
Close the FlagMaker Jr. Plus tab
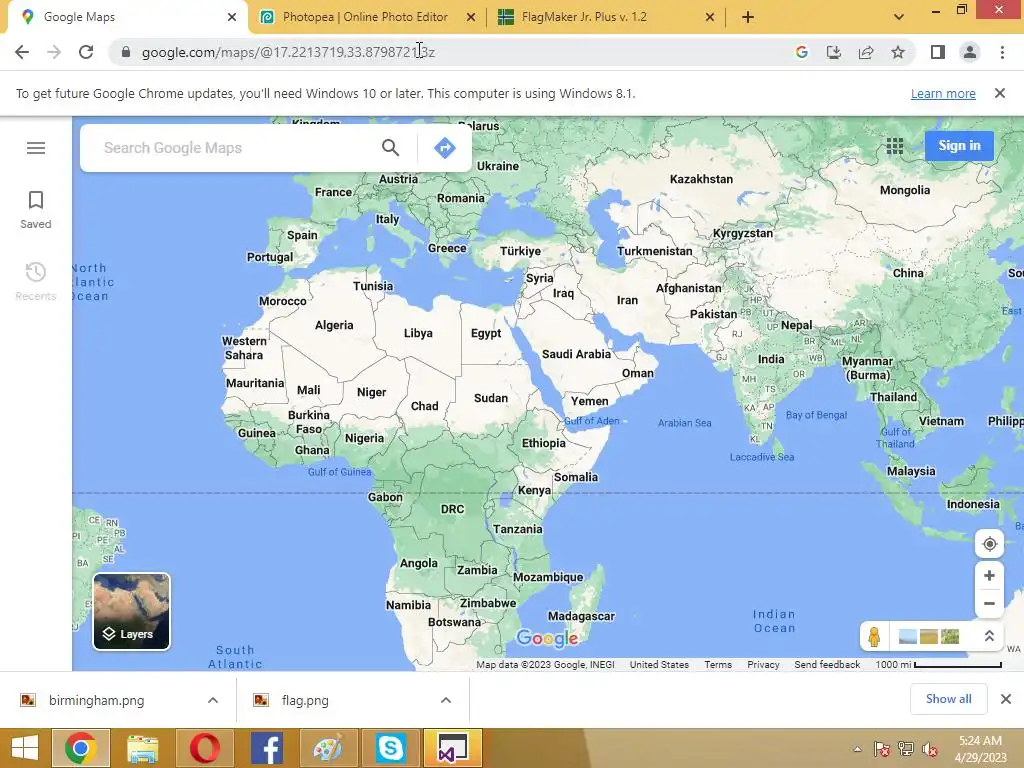coord(710,18)
